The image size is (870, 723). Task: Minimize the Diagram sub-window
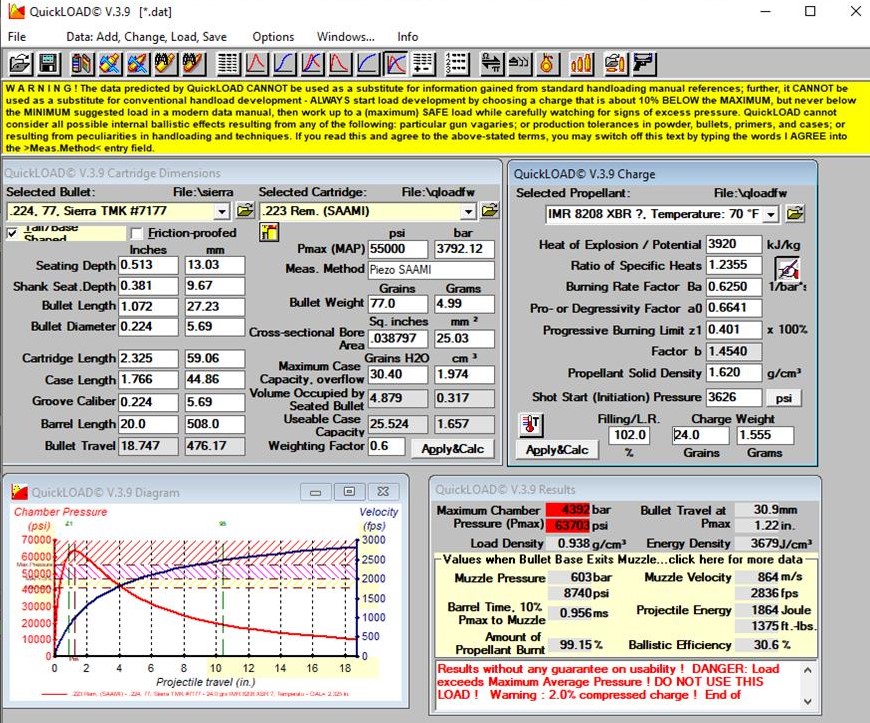pyautogui.click(x=316, y=492)
